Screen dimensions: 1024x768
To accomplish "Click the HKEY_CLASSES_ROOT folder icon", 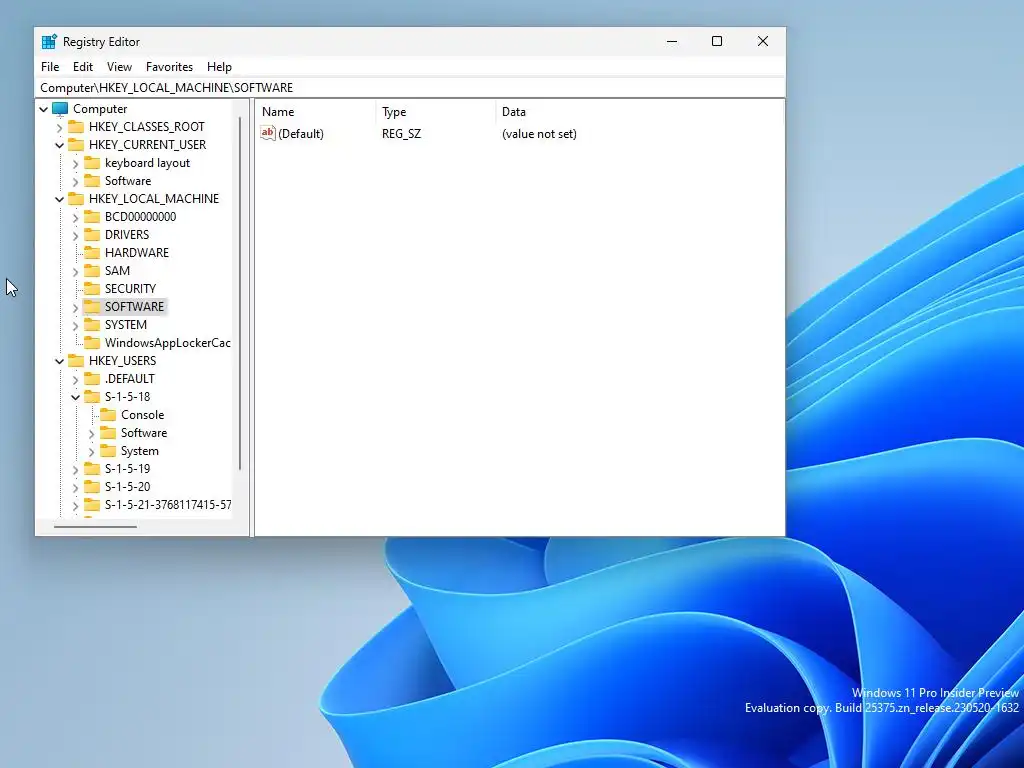I will pos(76,126).
